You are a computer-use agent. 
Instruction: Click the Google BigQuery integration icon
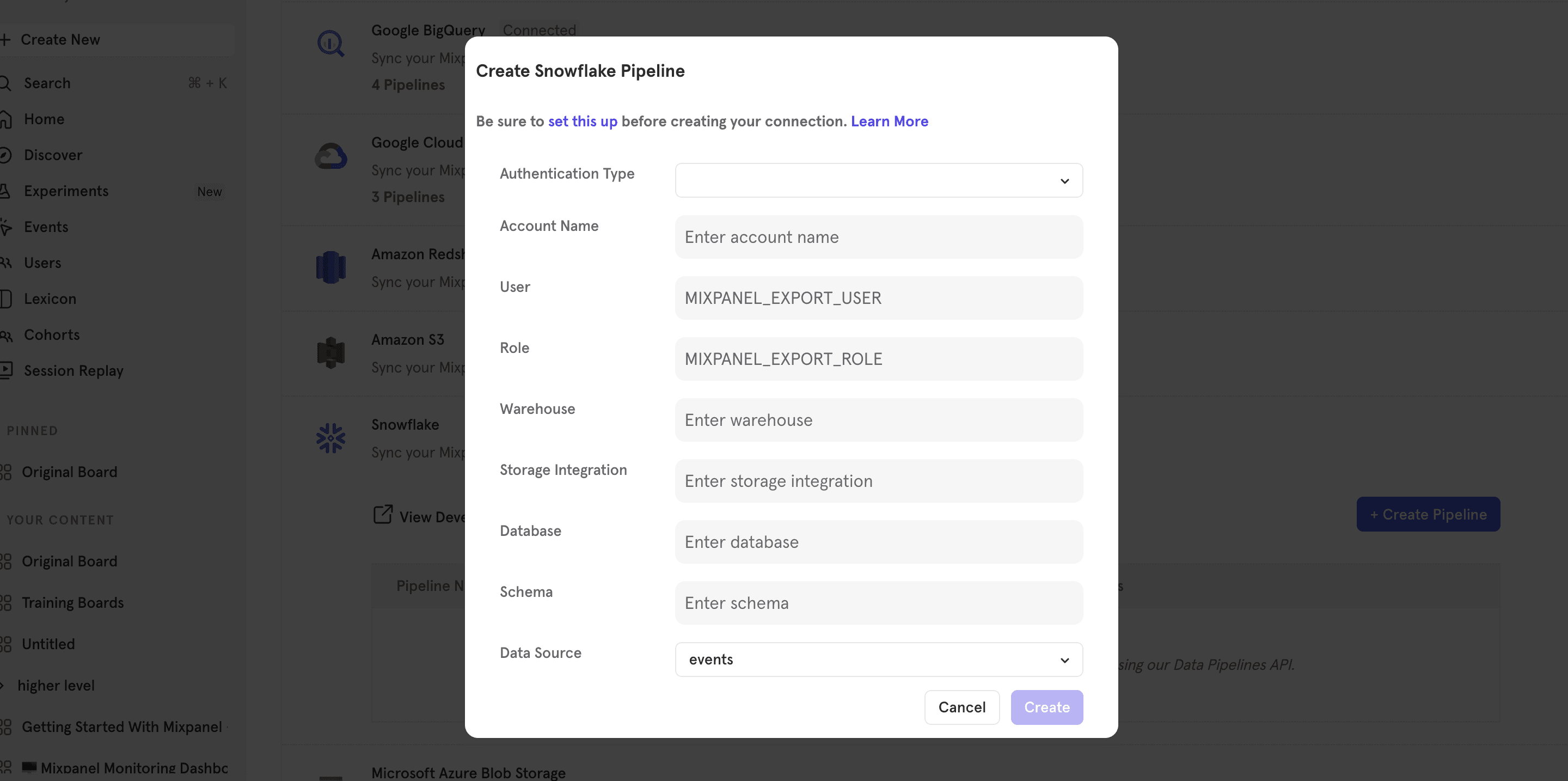(x=330, y=44)
